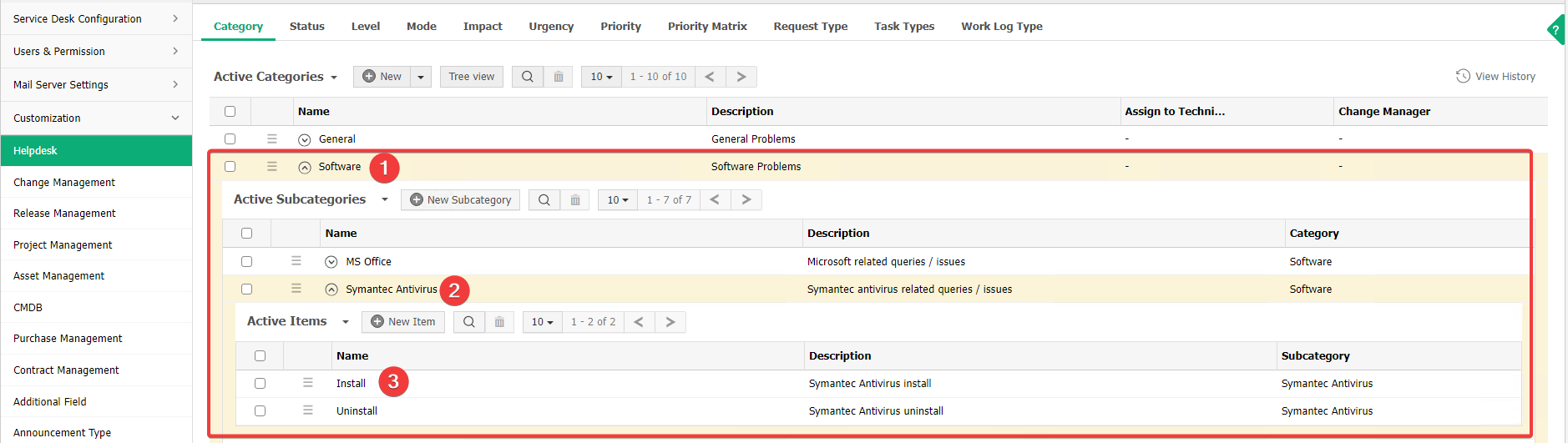Click the drag handle on MS Office row
This screenshot has height=443, width=1568.
(296, 261)
